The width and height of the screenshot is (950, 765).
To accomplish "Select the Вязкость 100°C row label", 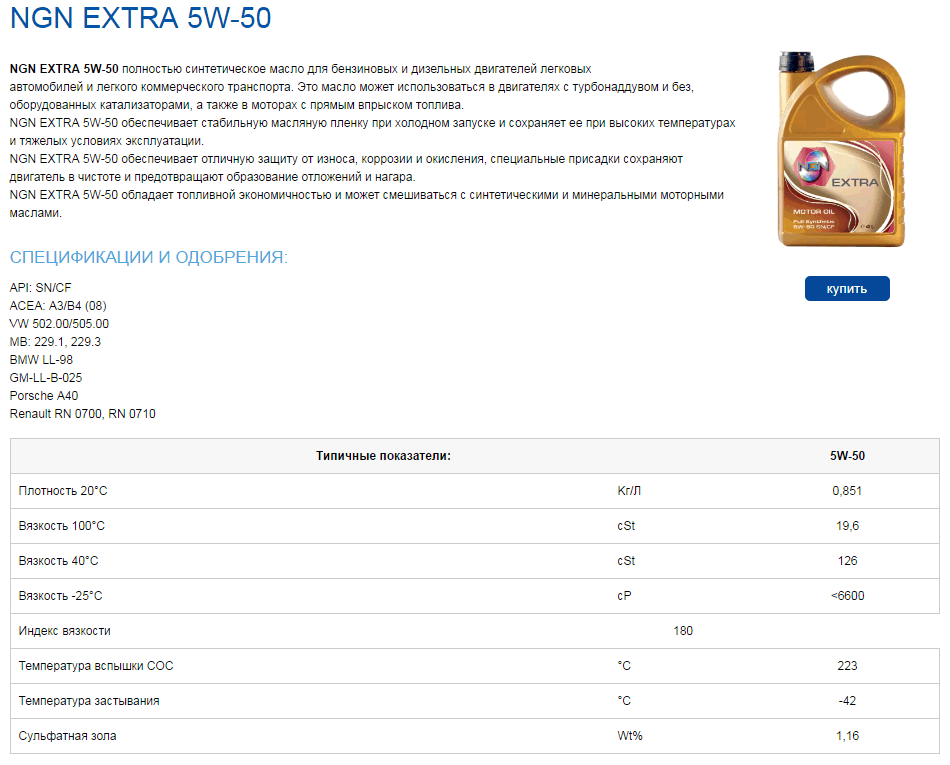I will tap(62, 526).
